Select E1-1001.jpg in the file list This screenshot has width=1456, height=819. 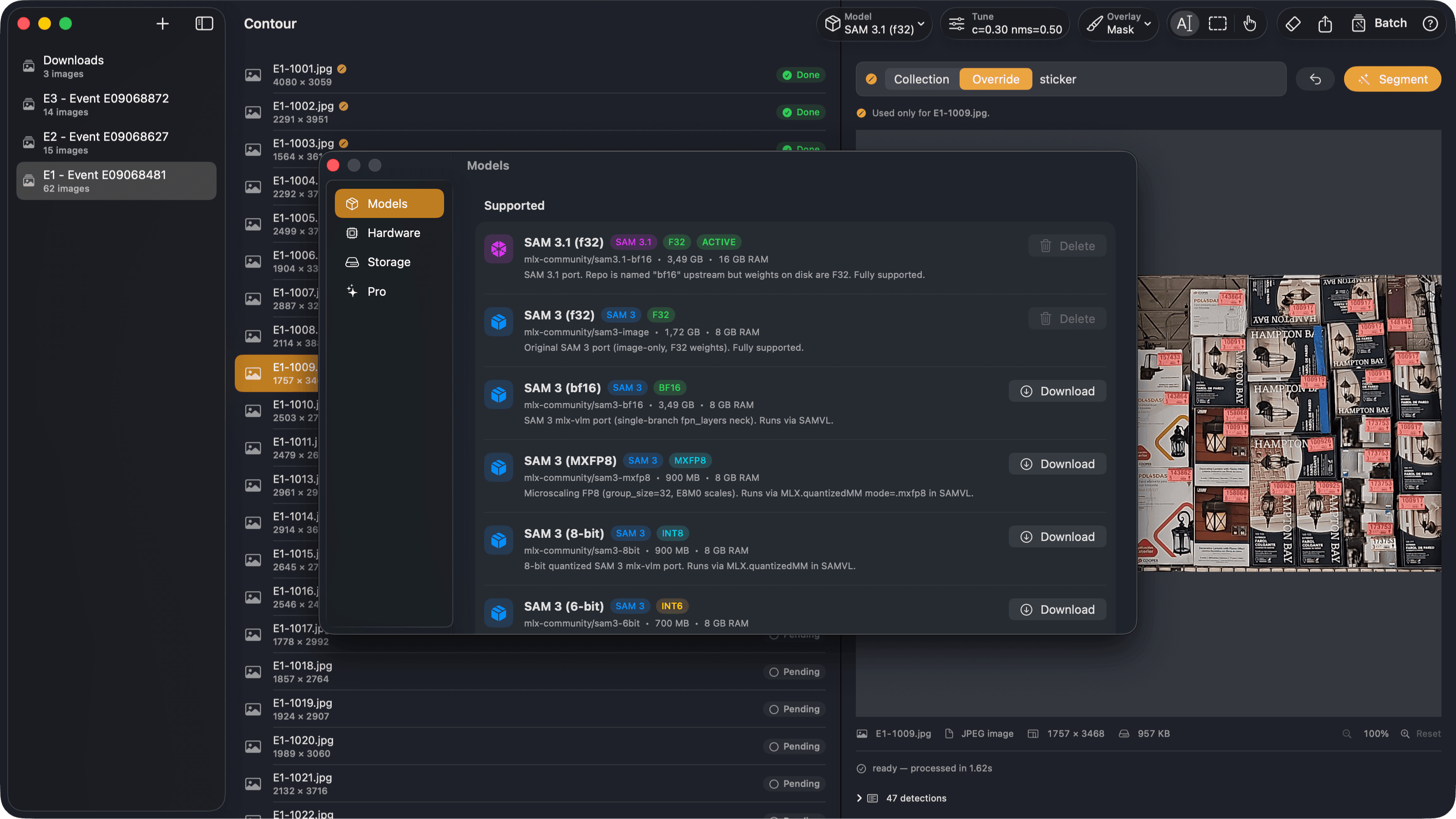click(534, 75)
